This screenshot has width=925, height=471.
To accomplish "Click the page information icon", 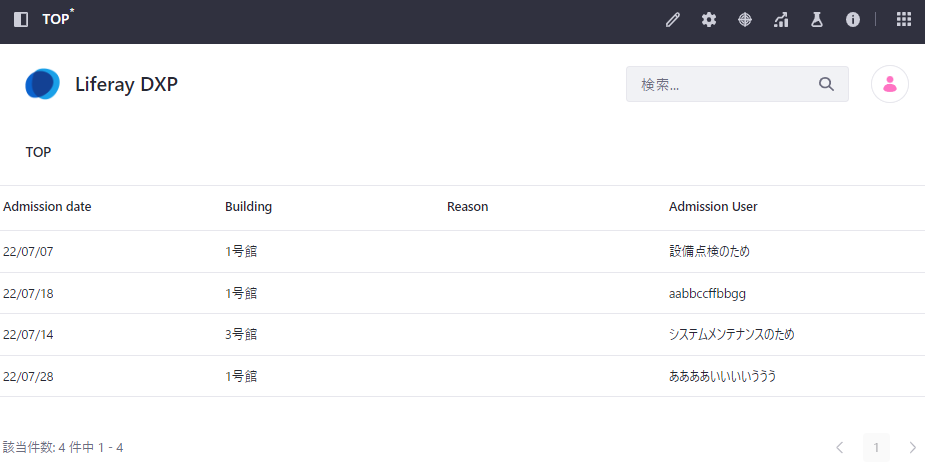I will [853, 20].
